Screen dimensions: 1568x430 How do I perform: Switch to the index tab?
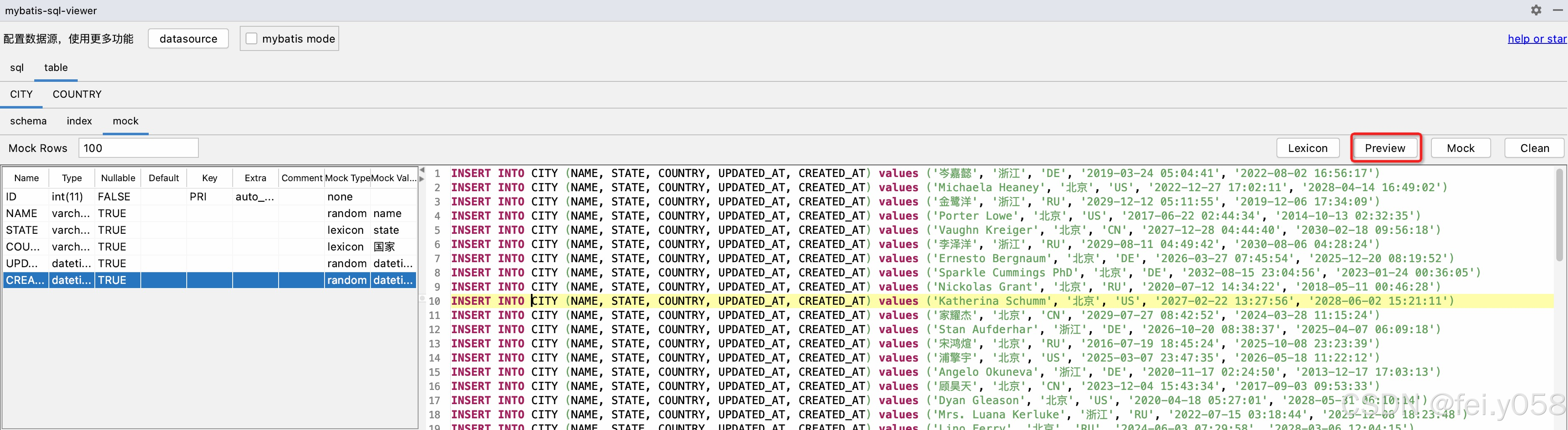[x=79, y=121]
